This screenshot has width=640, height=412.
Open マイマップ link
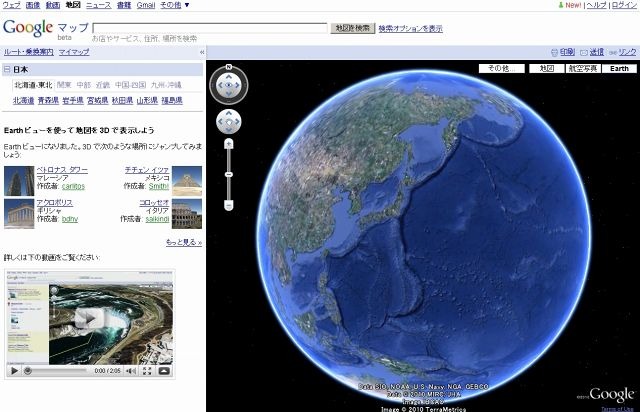(x=74, y=52)
